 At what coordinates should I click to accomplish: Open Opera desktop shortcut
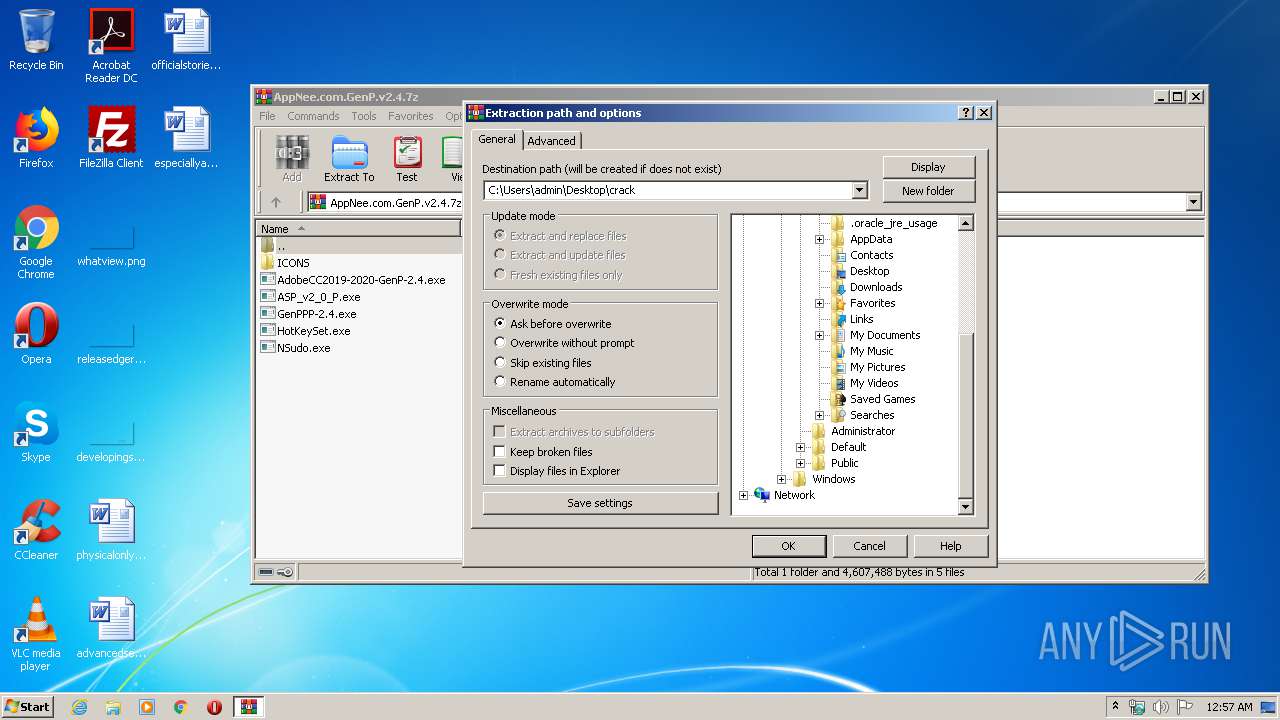point(36,334)
